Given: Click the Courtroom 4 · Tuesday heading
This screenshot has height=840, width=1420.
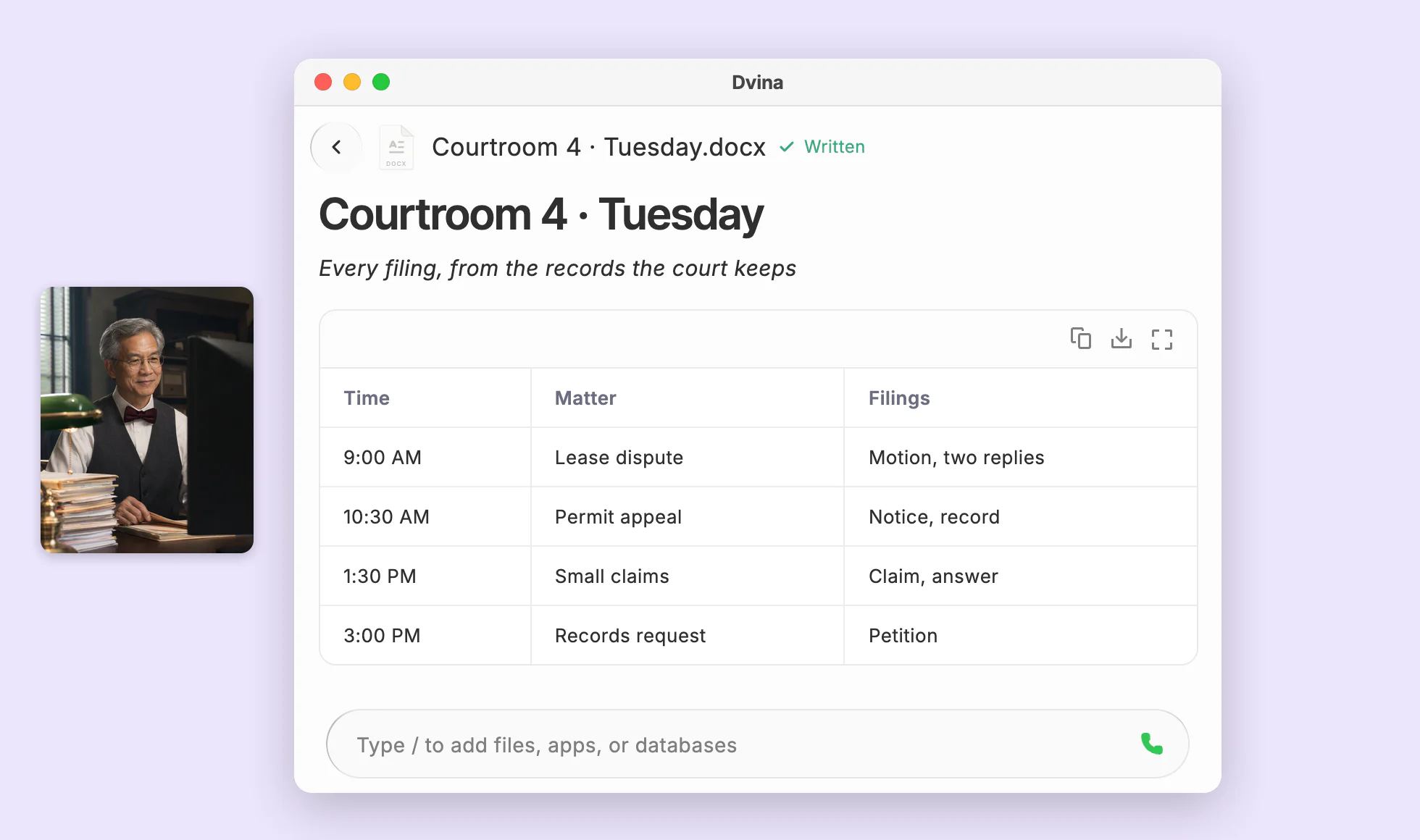Looking at the screenshot, I should click(x=541, y=214).
